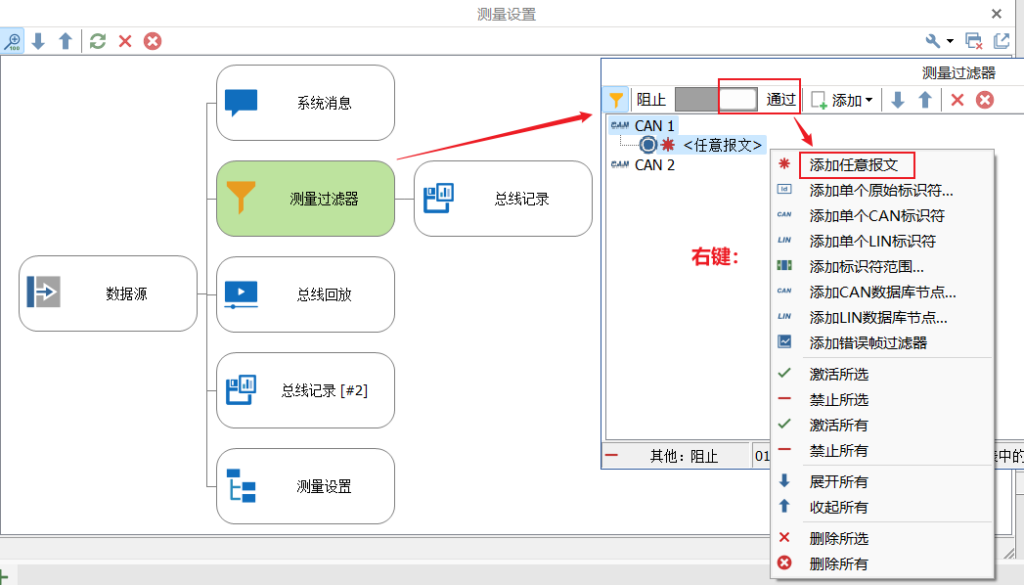Click the refresh icon in main toolbar
Screen dimensions: 1024x585
(97, 41)
